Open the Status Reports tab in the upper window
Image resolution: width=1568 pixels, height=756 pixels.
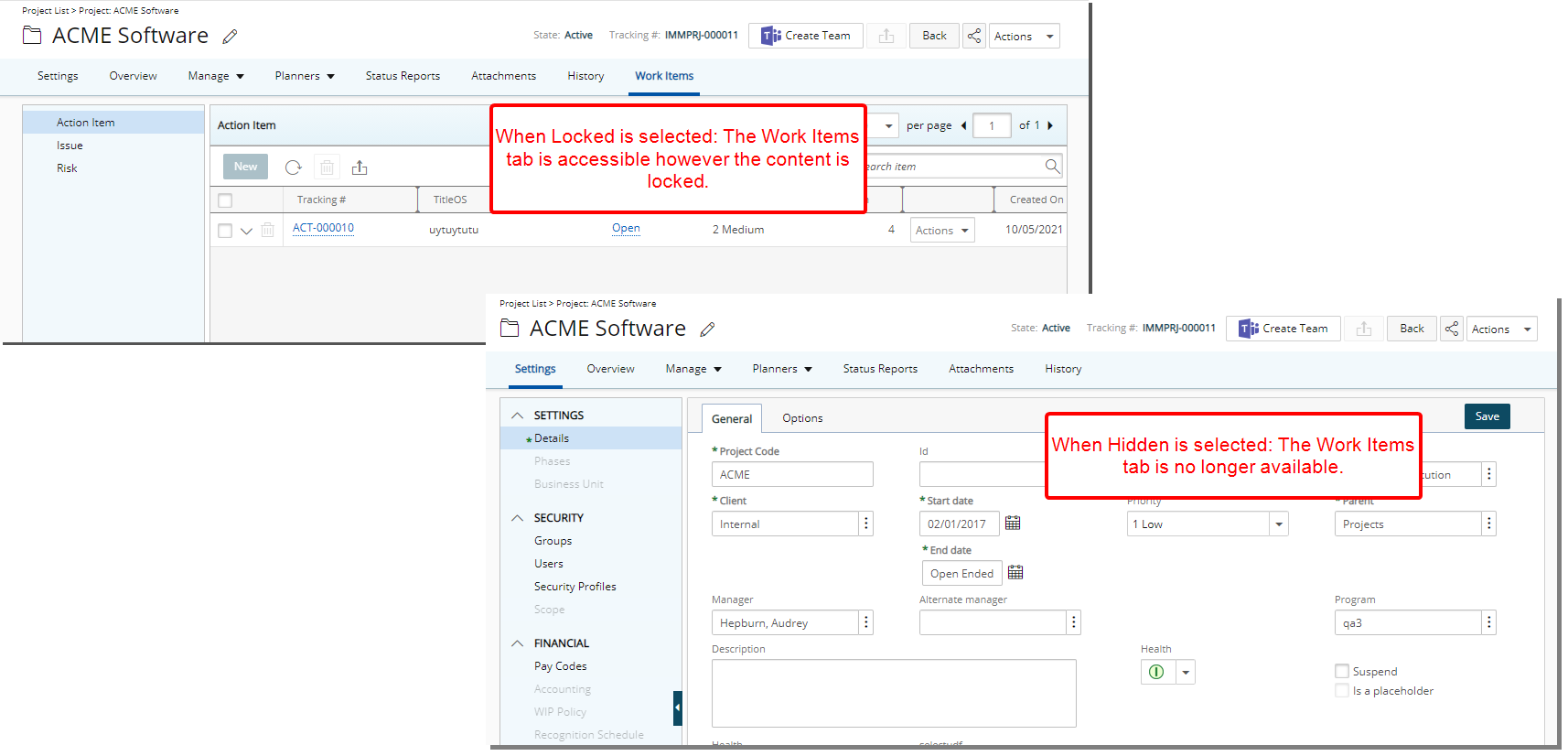click(x=403, y=76)
